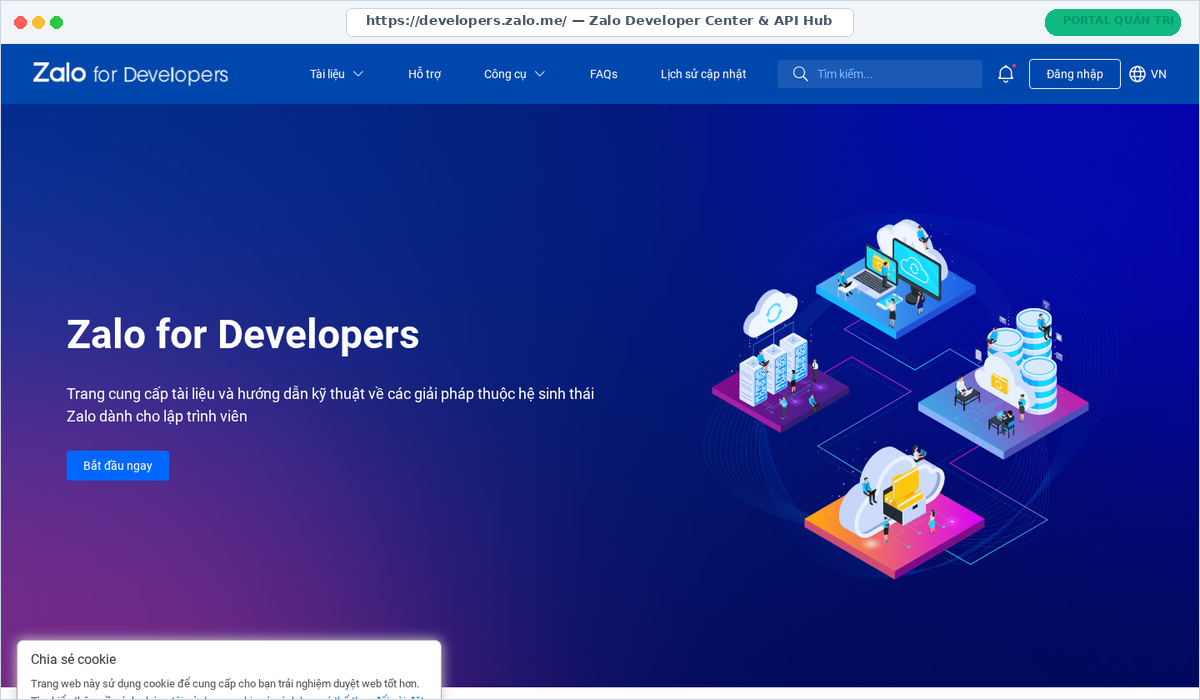Click the Zalo for Developers hero heading
Screen dimensions: 1200x700
[243, 334]
